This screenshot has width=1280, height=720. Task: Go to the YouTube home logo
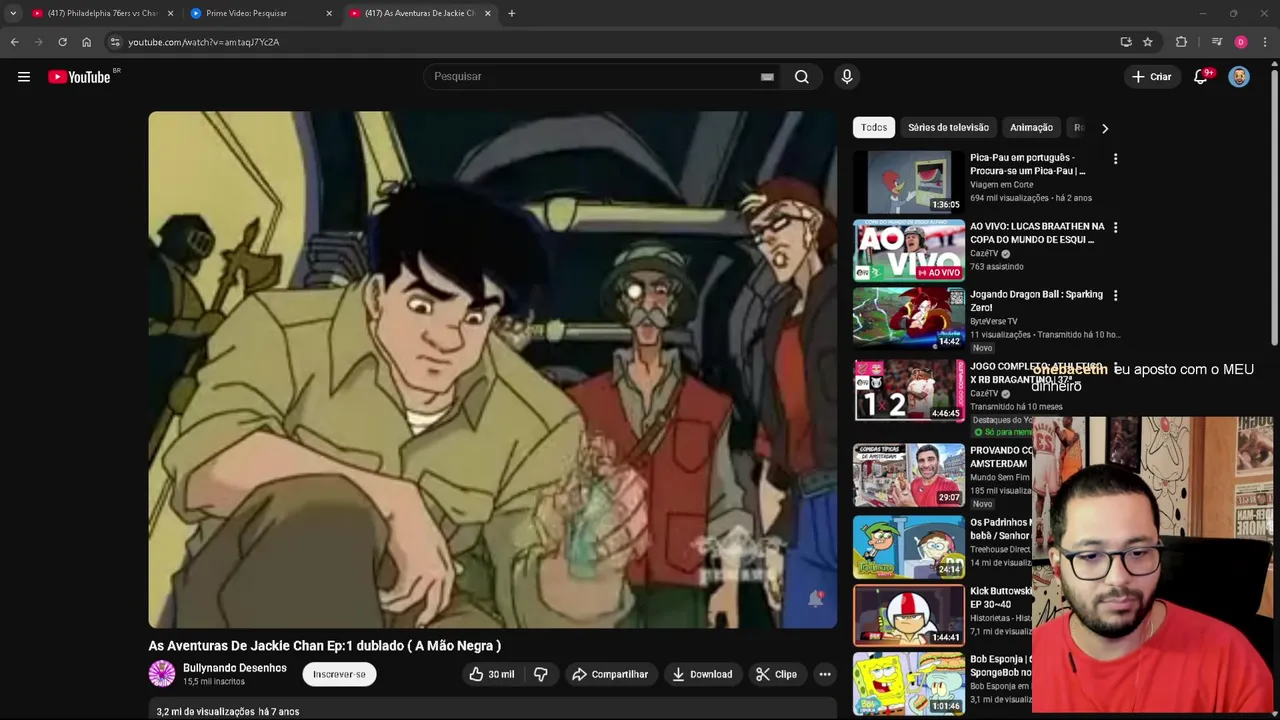pyautogui.click(x=79, y=77)
